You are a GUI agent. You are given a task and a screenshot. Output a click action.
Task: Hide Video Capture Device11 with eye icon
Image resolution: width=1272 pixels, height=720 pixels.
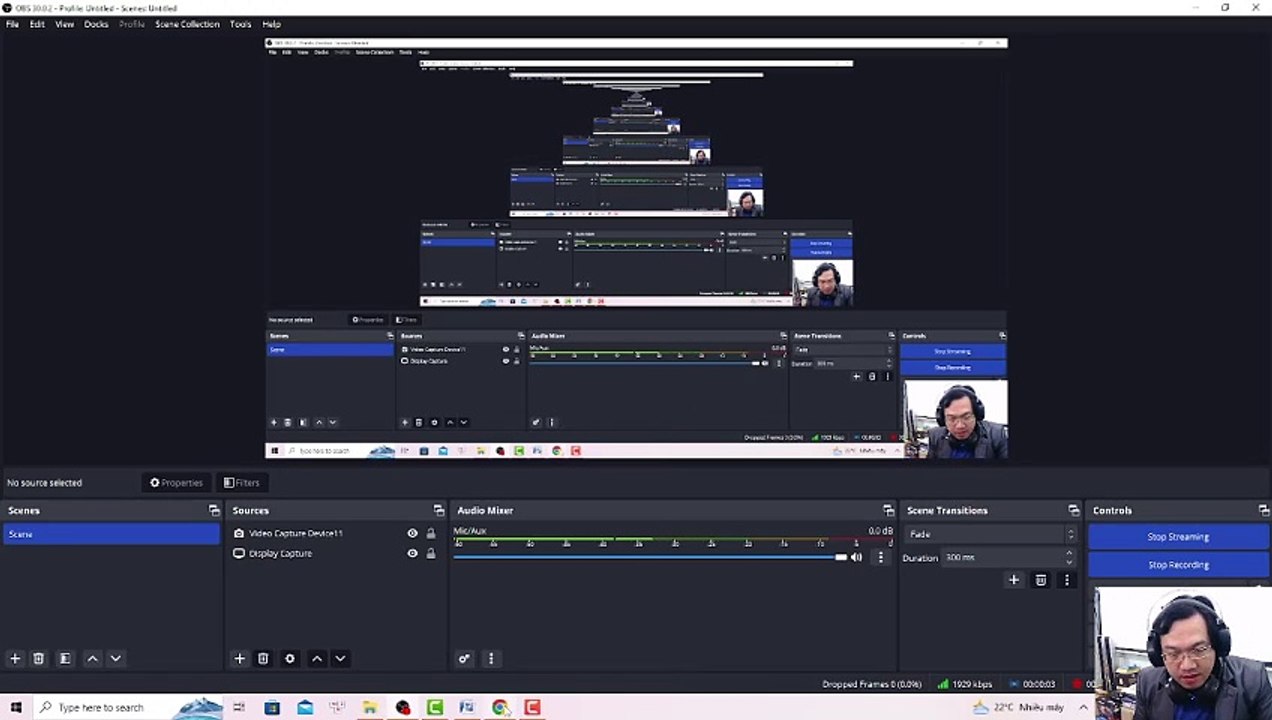point(412,533)
